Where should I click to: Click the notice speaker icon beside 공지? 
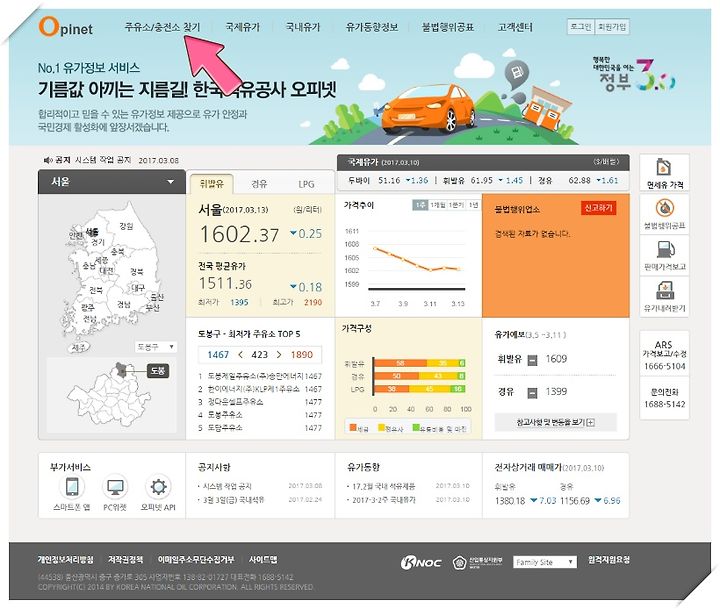click(47, 160)
